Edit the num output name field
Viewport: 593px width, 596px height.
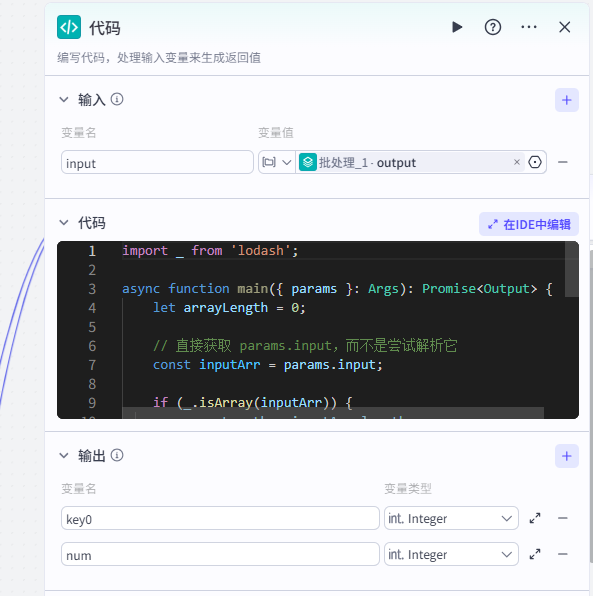click(220, 554)
